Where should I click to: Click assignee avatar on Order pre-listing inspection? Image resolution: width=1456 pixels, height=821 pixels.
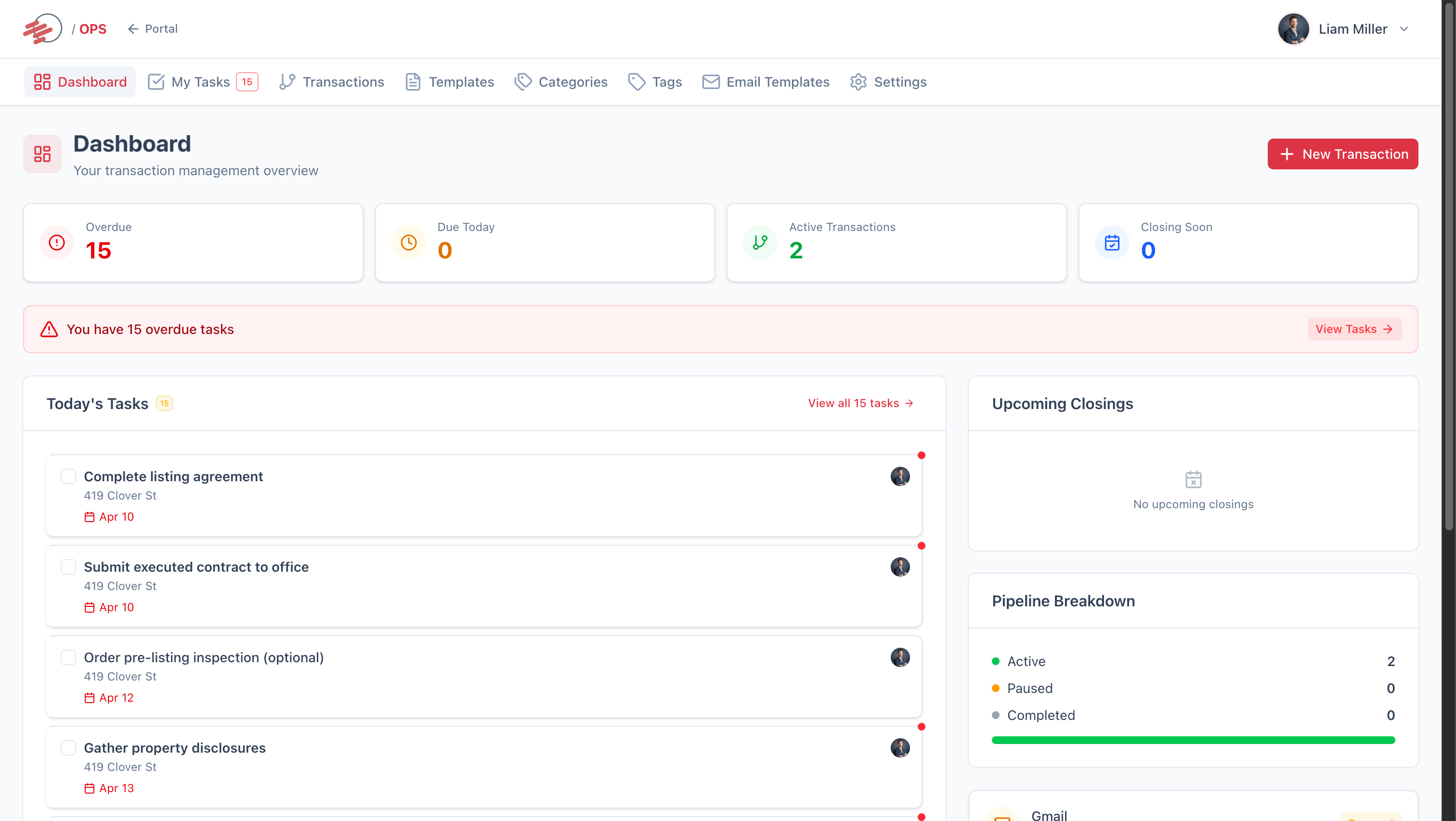[900, 657]
